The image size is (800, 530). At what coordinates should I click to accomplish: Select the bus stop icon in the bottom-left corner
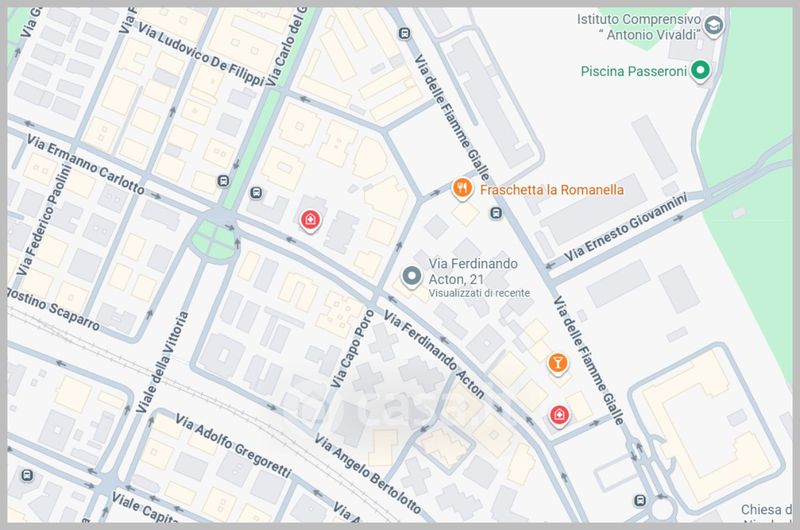pyautogui.click(x=27, y=475)
